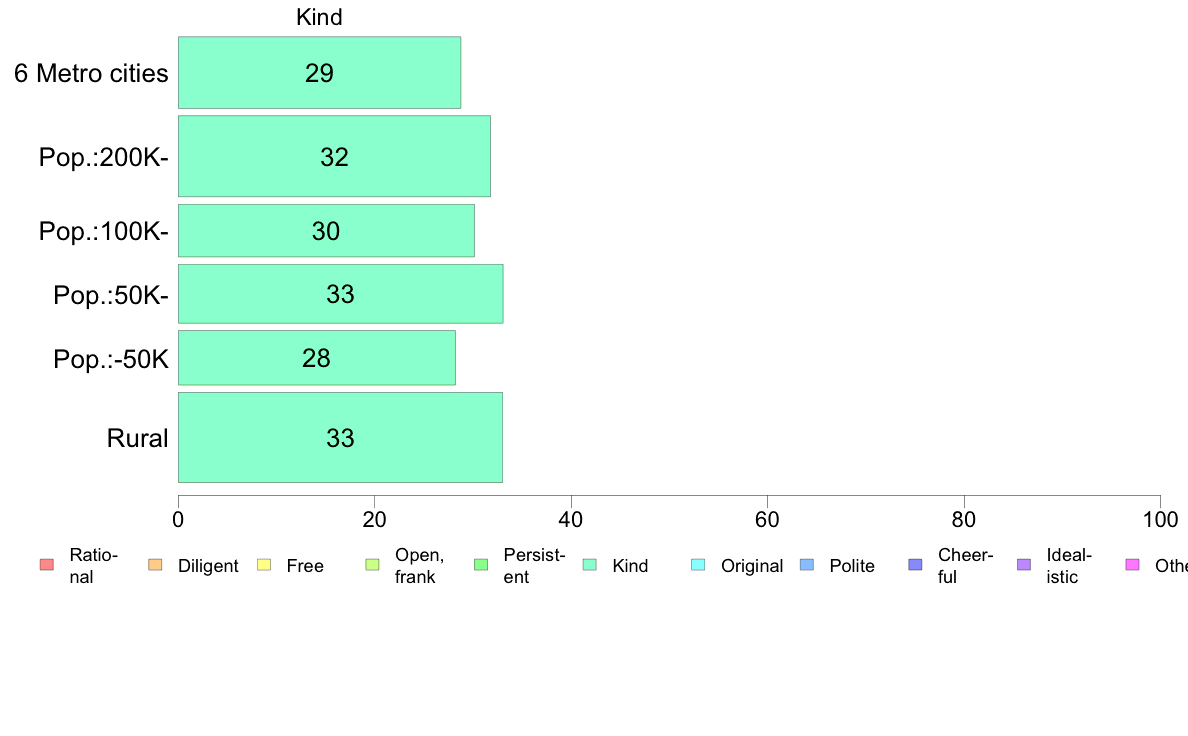The width and height of the screenshot is (1188, 736).
Task: Select the Open, frank legend swatch
Action: 372,565
